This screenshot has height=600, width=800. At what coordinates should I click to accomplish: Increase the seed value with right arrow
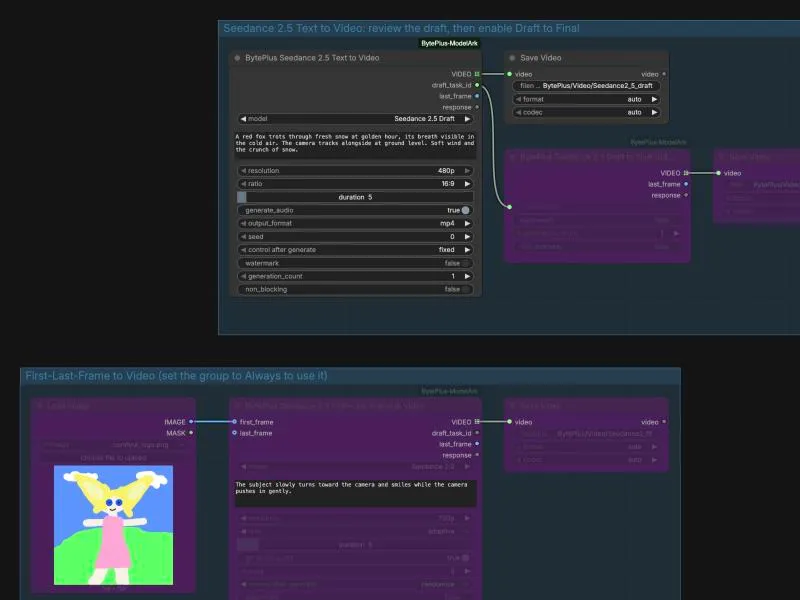(467, 237)
